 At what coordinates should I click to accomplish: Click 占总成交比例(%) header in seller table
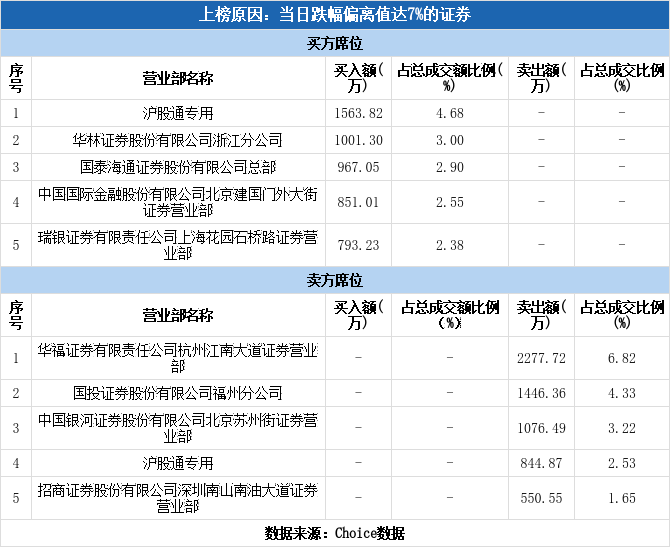point(622,315)
